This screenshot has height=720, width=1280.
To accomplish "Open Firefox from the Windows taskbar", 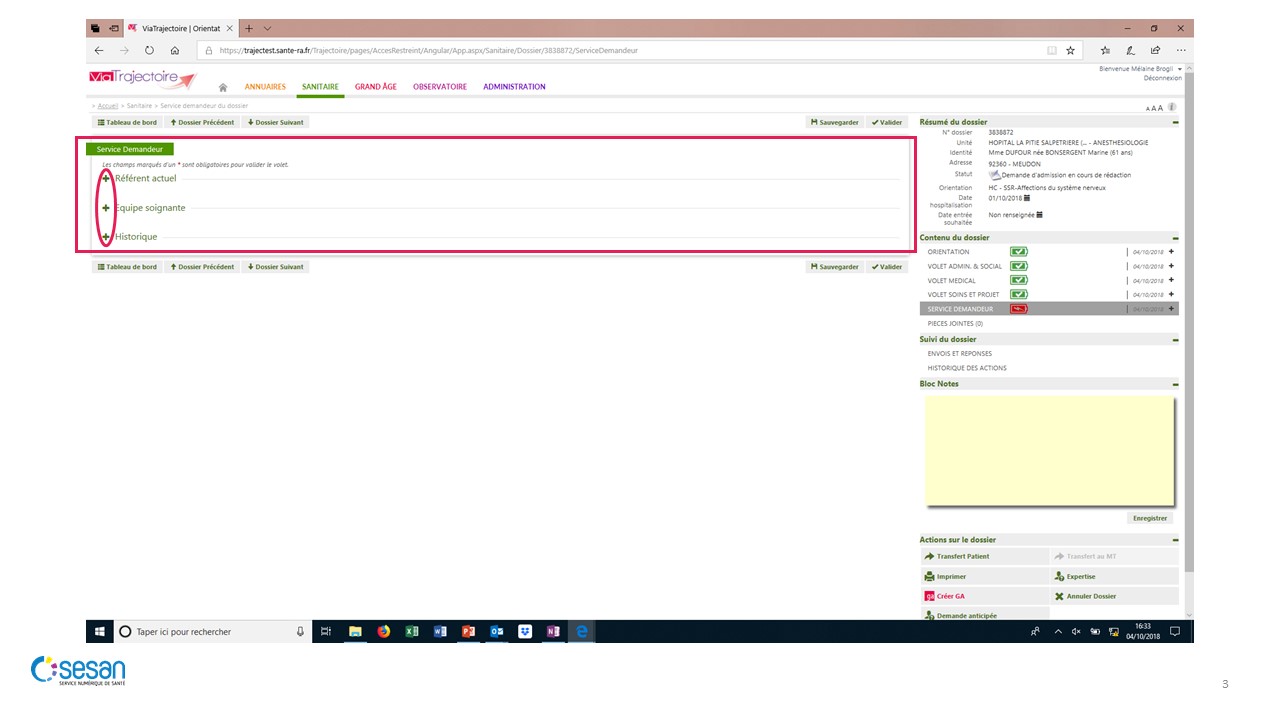I will coord(383,631).
